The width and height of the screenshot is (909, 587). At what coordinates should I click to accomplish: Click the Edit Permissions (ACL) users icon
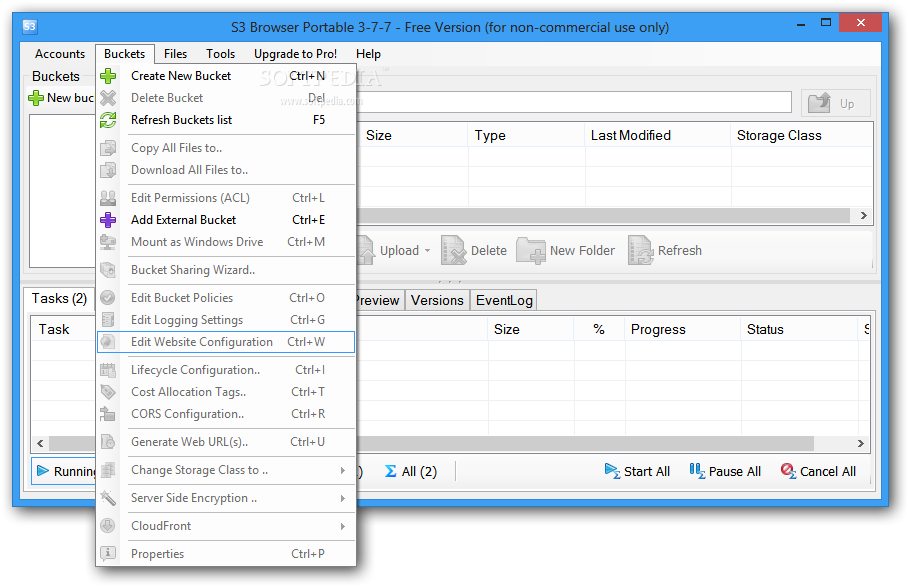(108, 198)
